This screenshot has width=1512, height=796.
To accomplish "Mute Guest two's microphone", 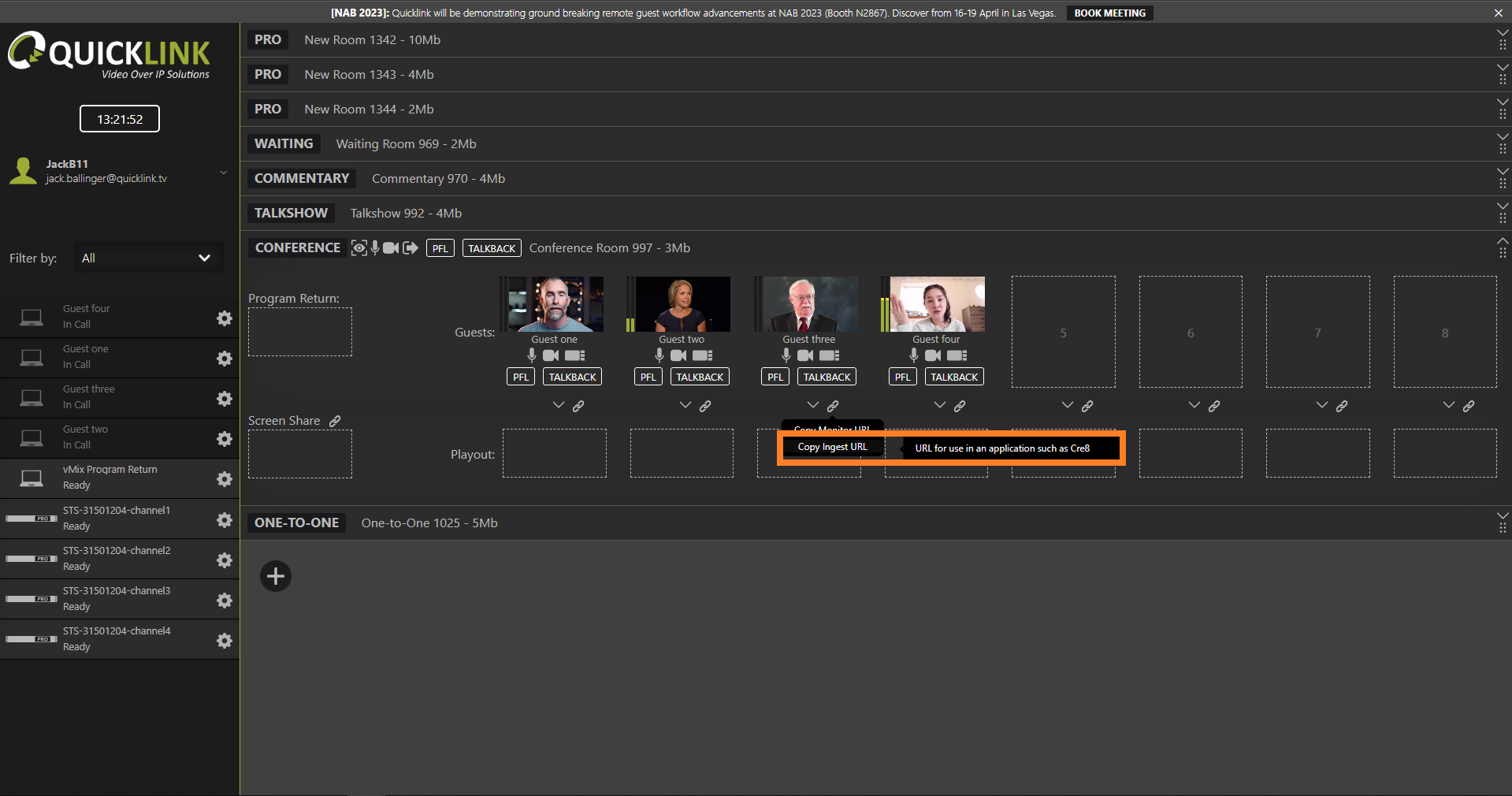I will [x=659, y=355].
